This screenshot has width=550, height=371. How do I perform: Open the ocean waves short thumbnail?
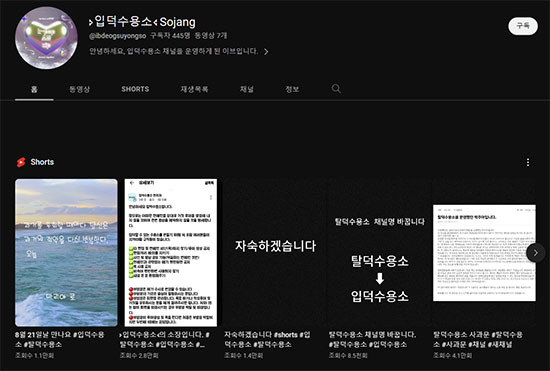click(66, 252)
